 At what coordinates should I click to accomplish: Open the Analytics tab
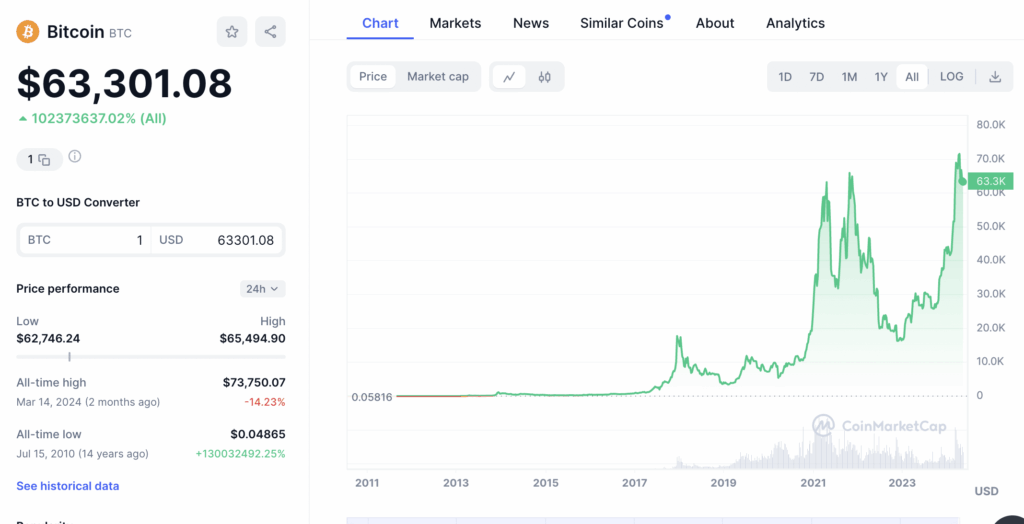[x=795, y=24]
